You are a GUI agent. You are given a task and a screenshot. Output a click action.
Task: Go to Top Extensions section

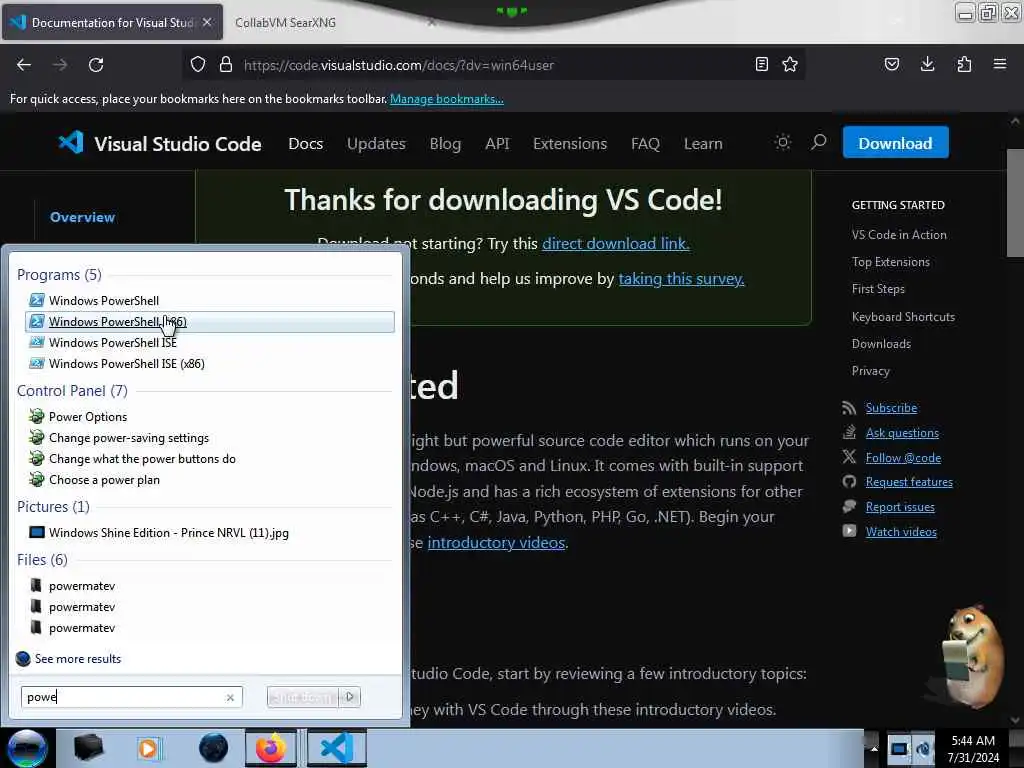pyautogui.click(x=890, y=262)
